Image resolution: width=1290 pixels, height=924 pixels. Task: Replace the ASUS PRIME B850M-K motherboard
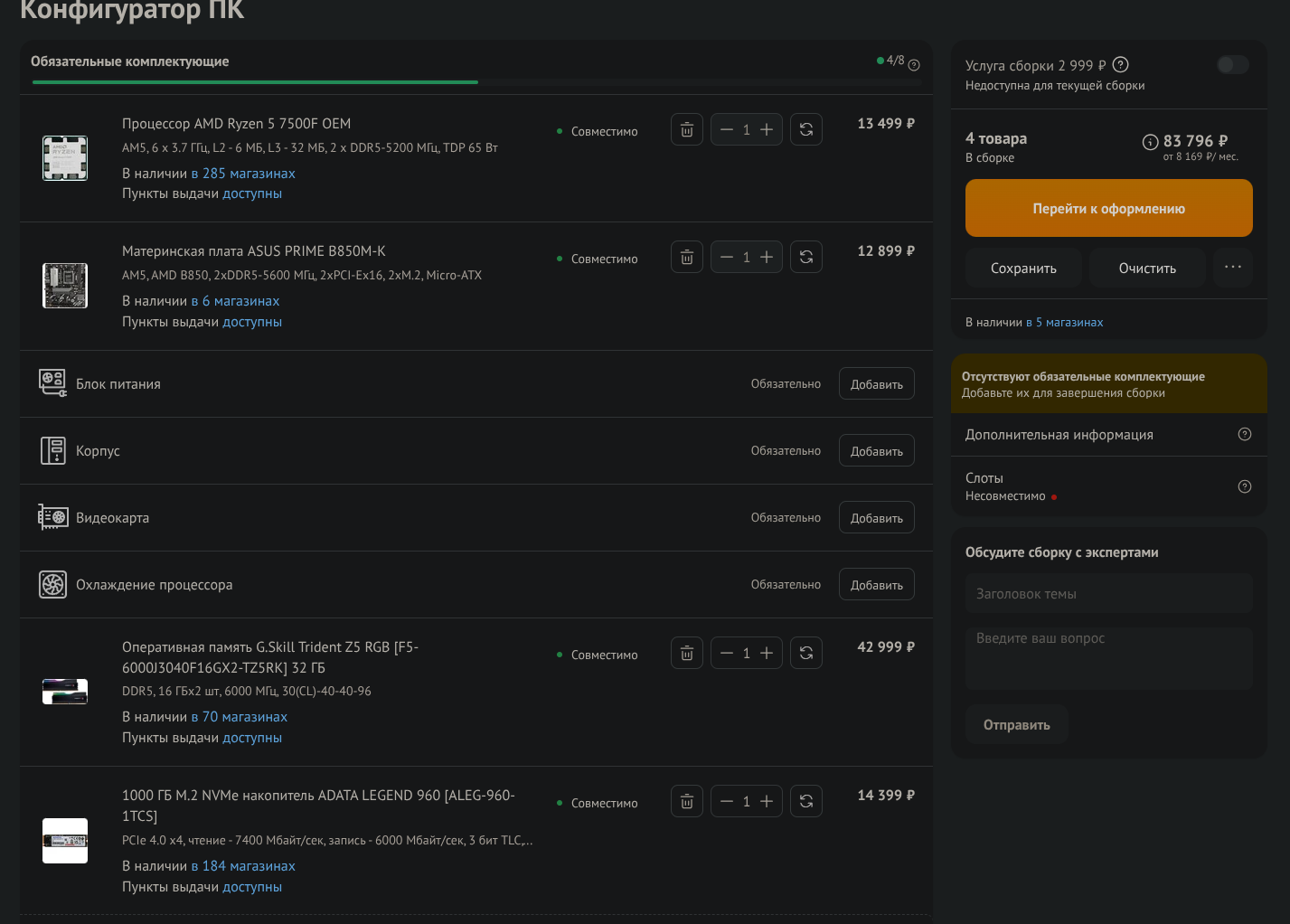point(806,258)
